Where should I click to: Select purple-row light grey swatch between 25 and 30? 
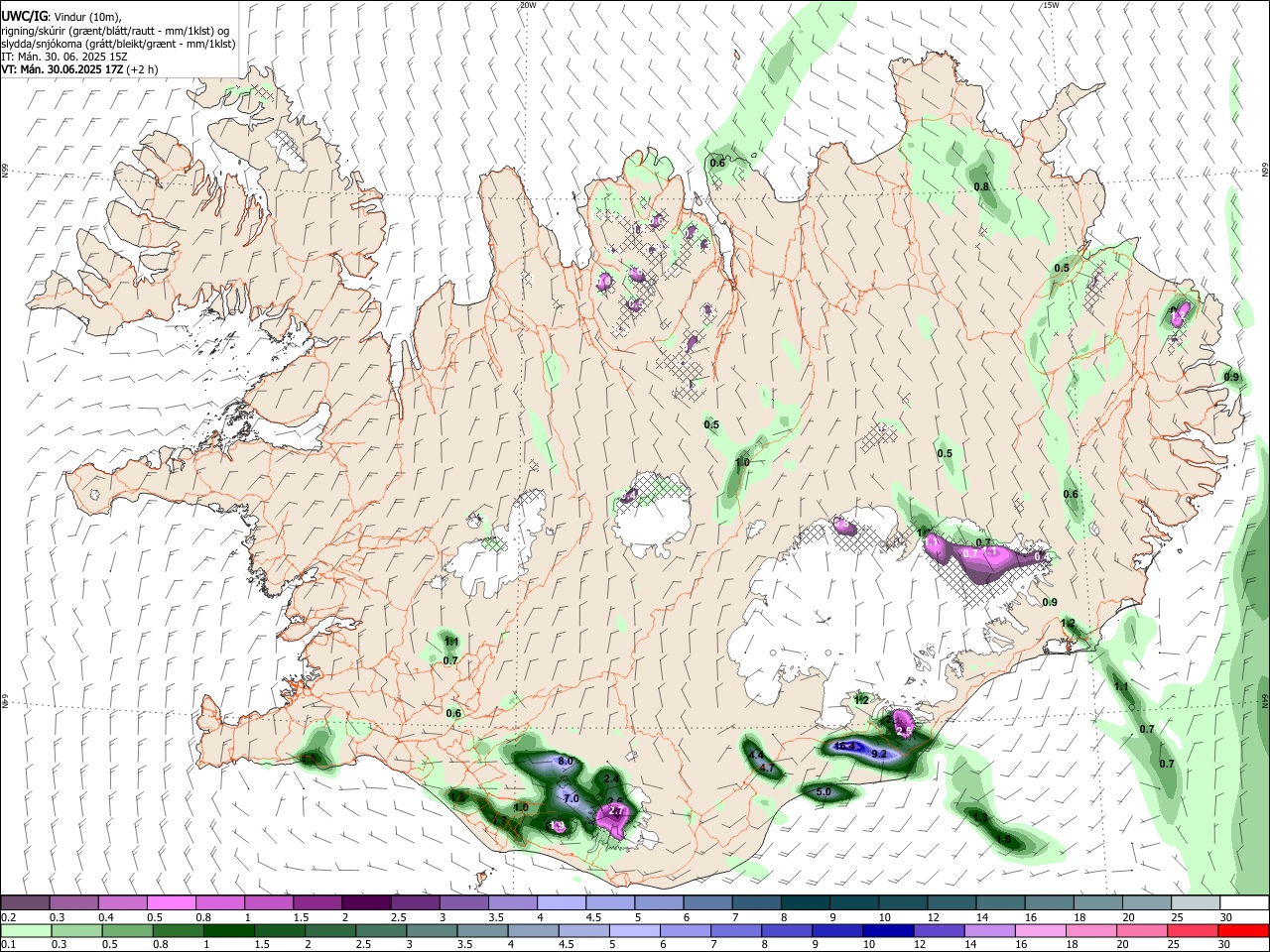(x=1196, y=903)
